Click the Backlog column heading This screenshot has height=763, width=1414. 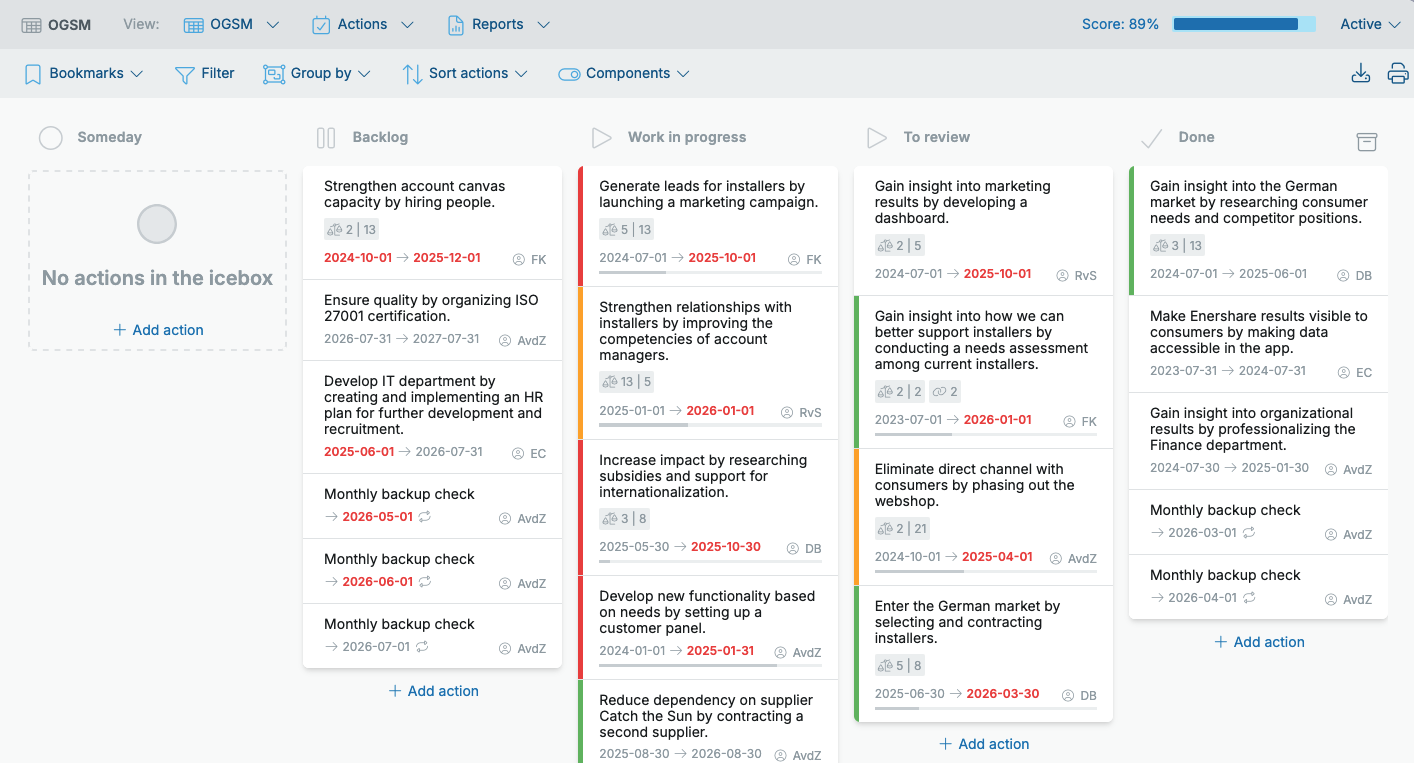point(380,137)
